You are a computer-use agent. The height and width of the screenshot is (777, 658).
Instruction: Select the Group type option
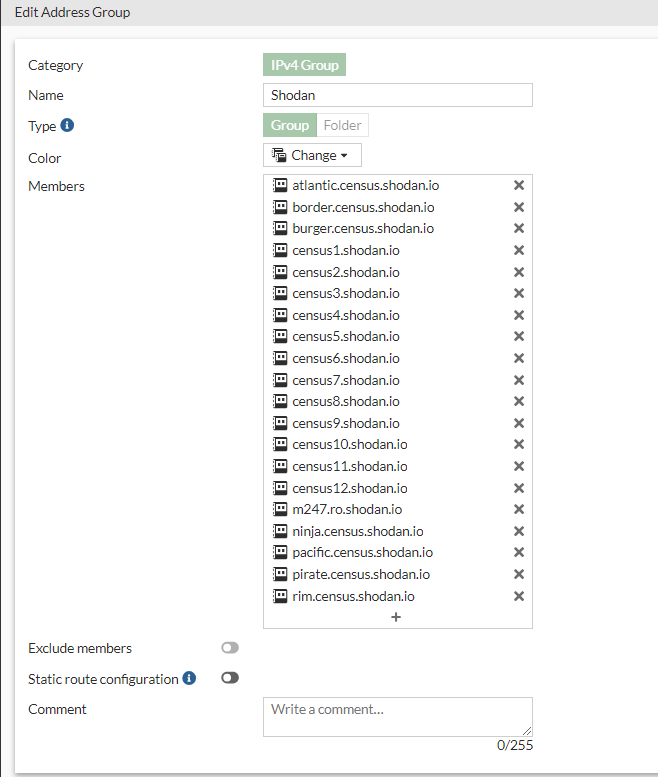click(x=290, y=125)
